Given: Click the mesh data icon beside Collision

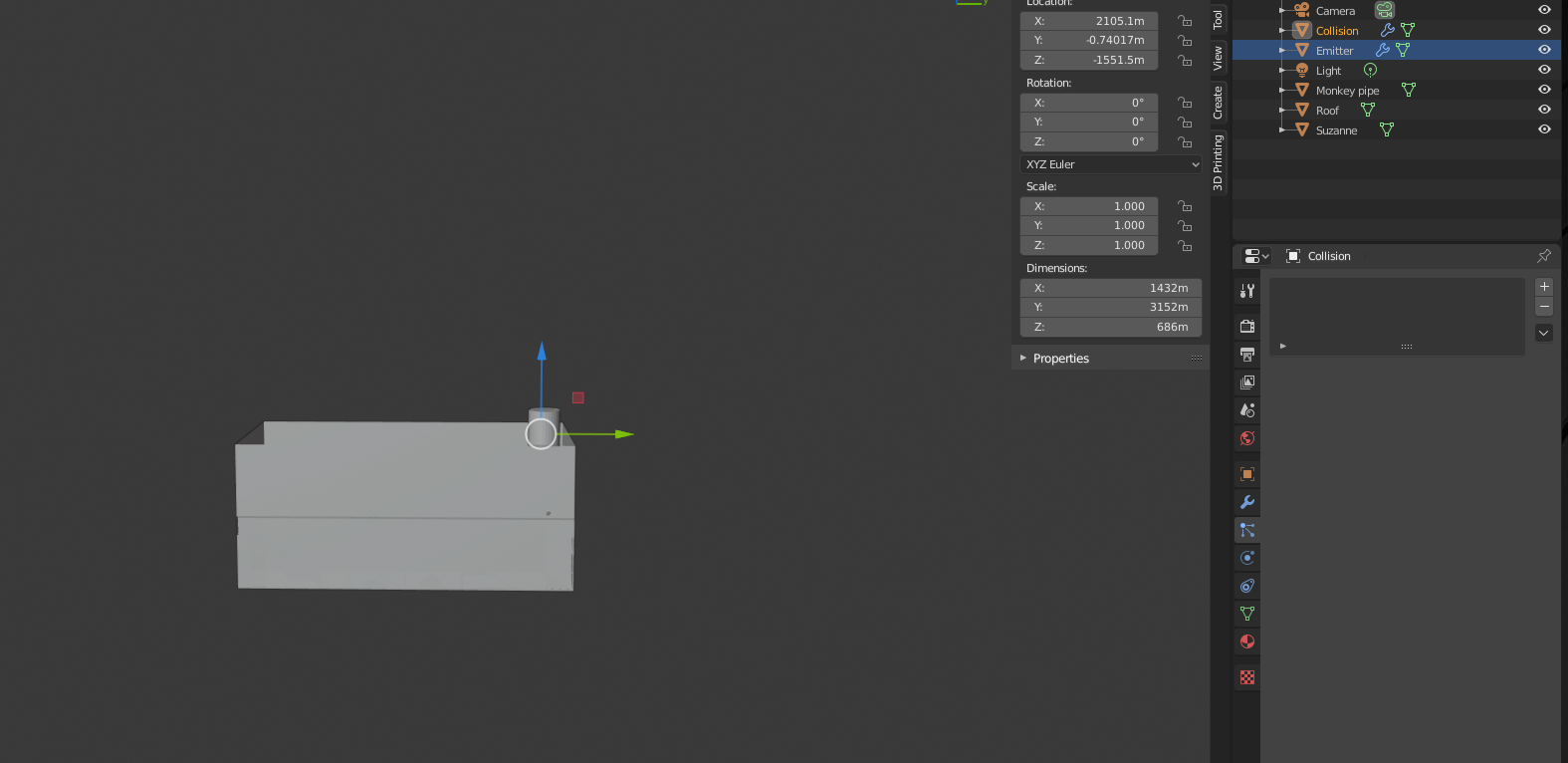Looking at the screenshot, I should click(x=1408, y=30).
